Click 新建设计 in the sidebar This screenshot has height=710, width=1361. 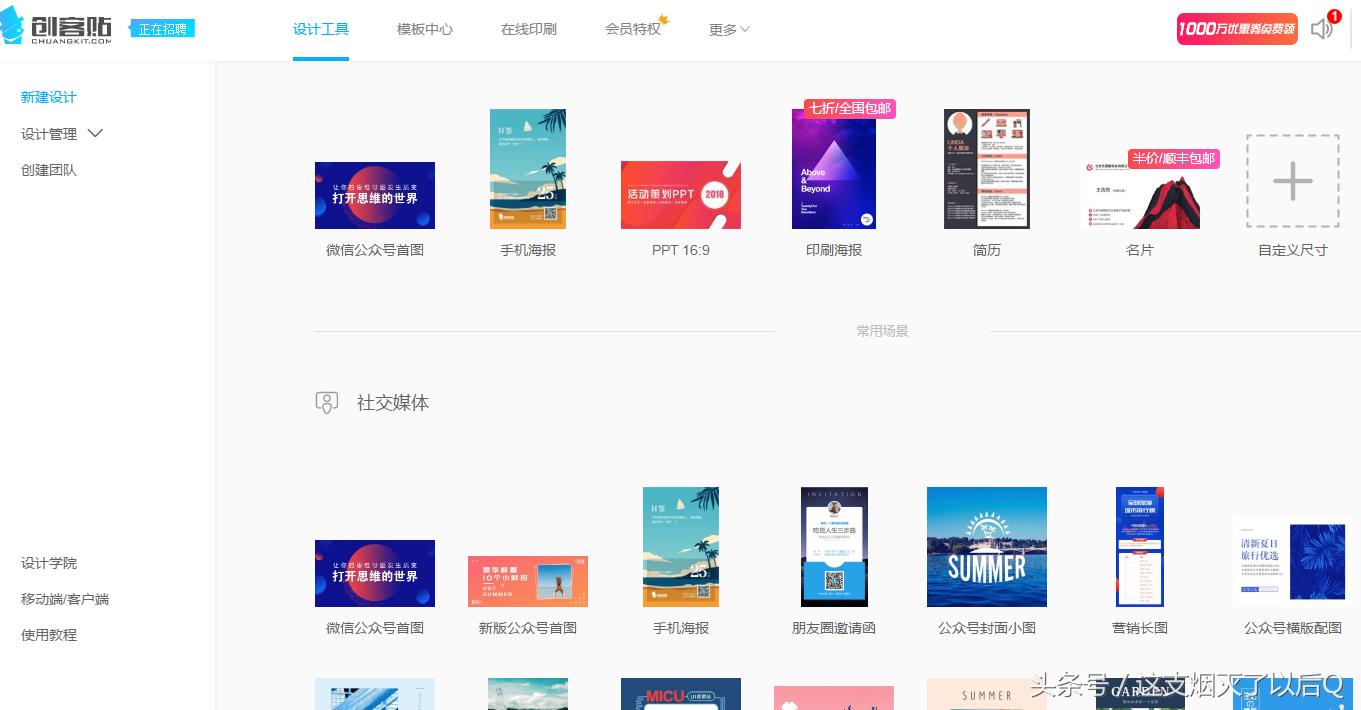[x=48, y=97]
